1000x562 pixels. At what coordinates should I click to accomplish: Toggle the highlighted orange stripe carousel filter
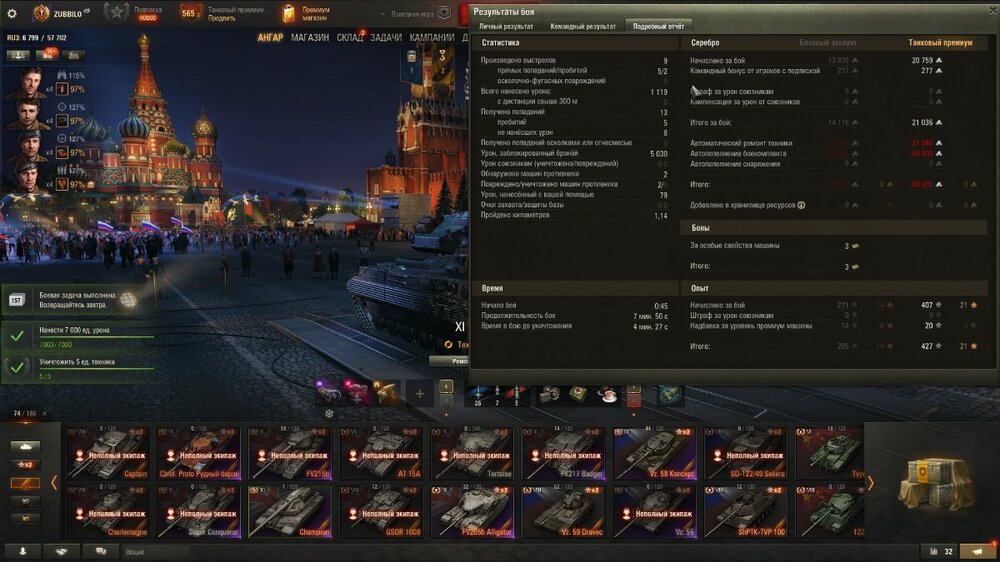(x=25, y=483)
